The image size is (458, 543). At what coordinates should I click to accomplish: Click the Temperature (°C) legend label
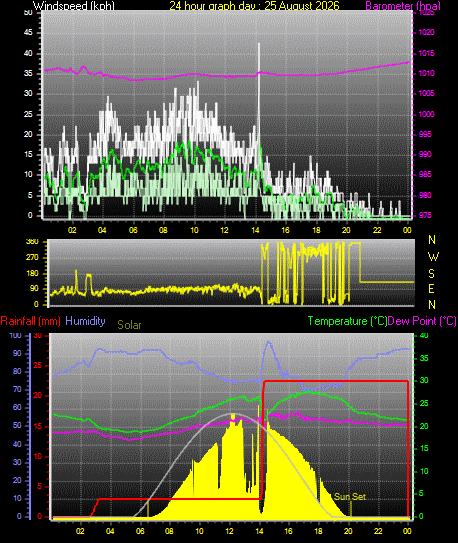click(x=347, y=321)
